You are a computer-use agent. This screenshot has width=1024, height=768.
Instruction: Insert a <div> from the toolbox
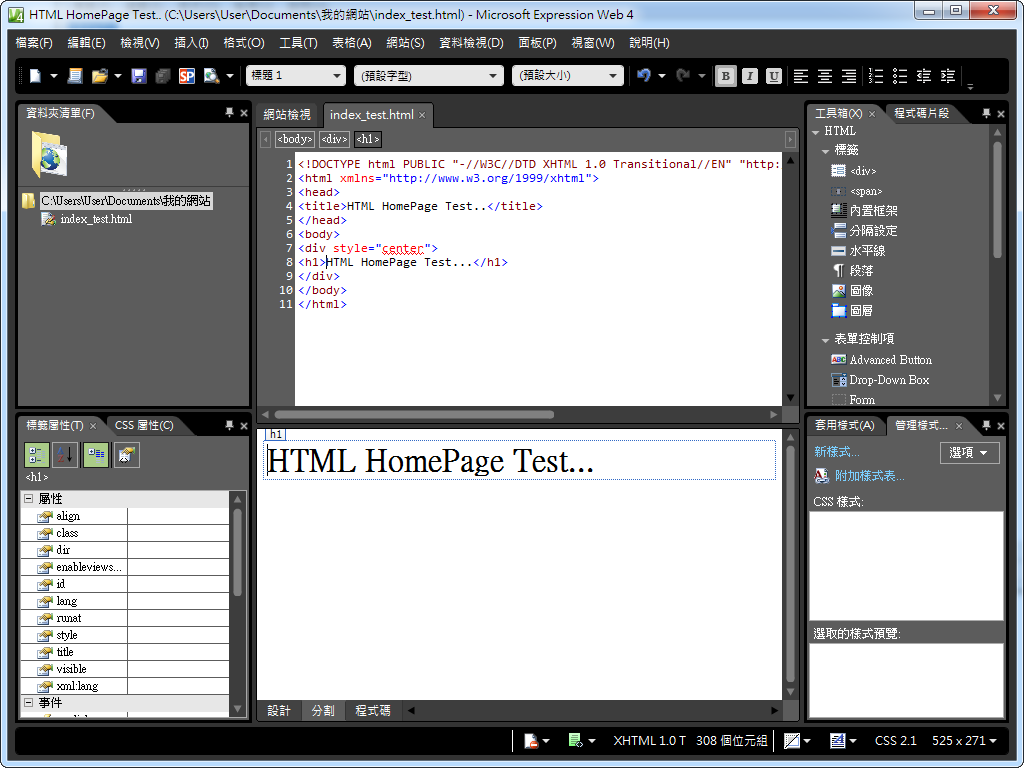(854, 171)
